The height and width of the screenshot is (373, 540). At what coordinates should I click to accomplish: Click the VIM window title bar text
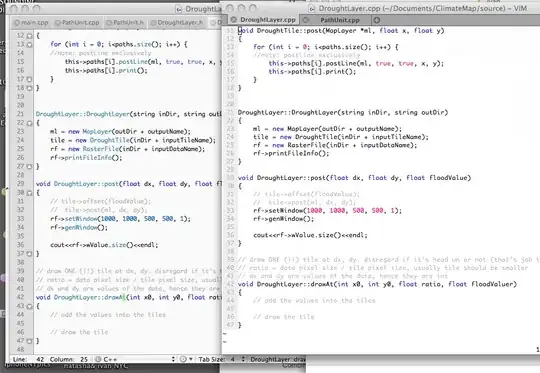[423, 8]
